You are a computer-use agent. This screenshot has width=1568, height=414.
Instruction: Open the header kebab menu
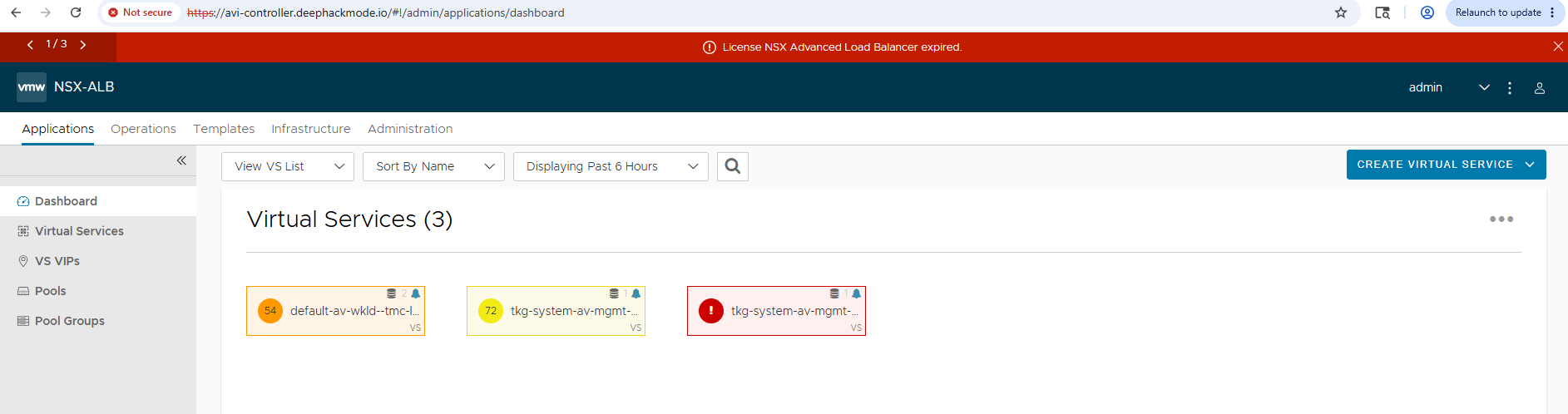pos(1510,87)
